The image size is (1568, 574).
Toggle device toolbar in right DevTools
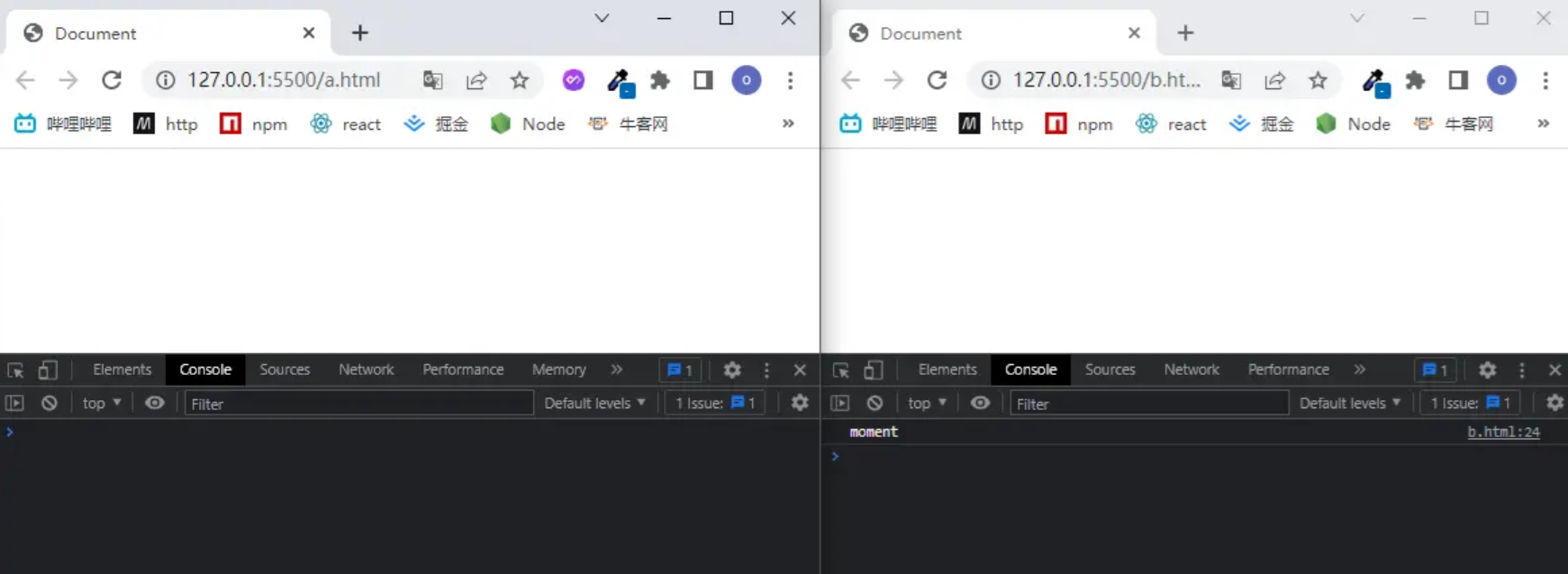click(873, 370)
